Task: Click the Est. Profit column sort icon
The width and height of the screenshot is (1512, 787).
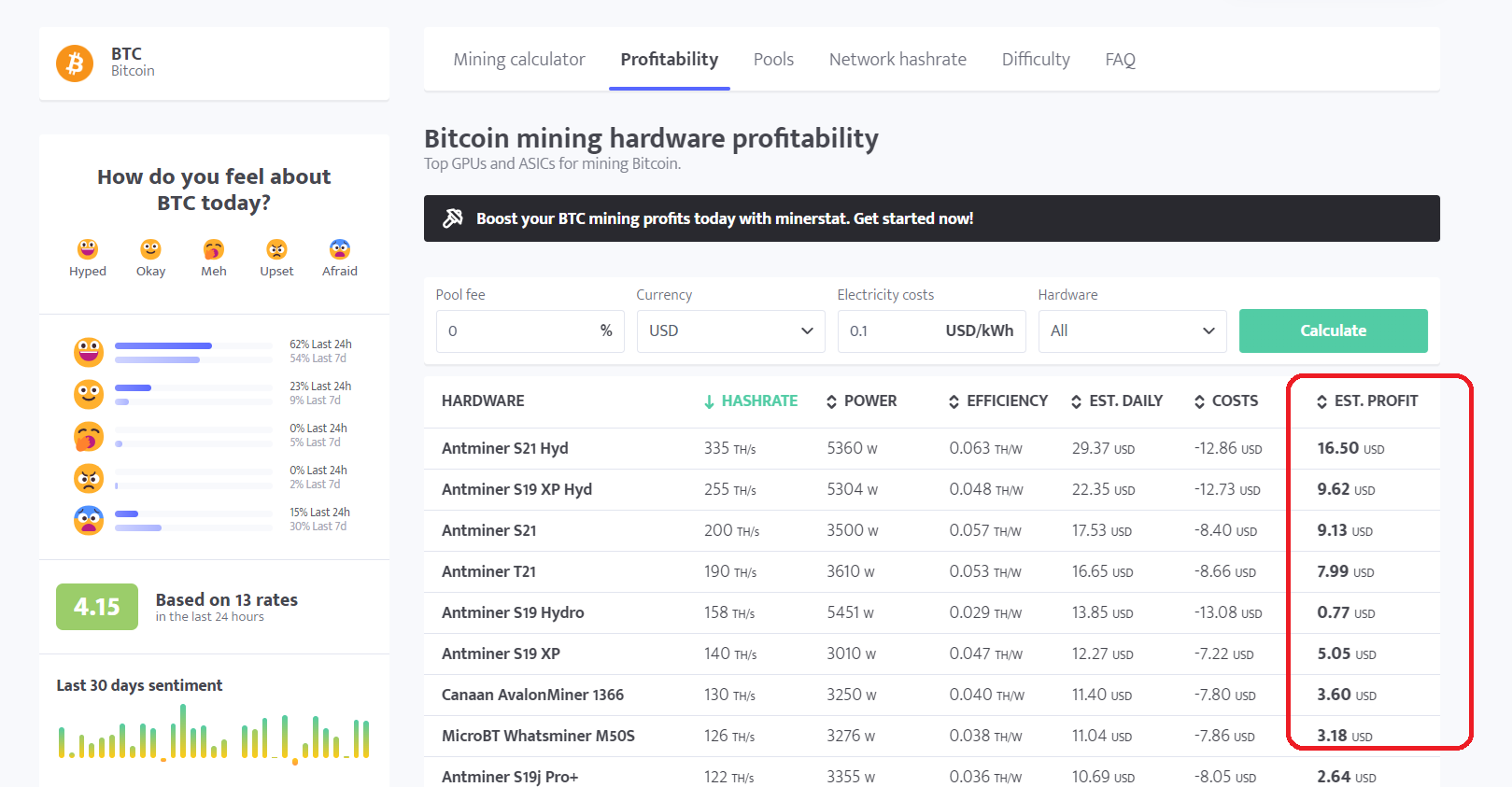Action: tap(1322, 401)
